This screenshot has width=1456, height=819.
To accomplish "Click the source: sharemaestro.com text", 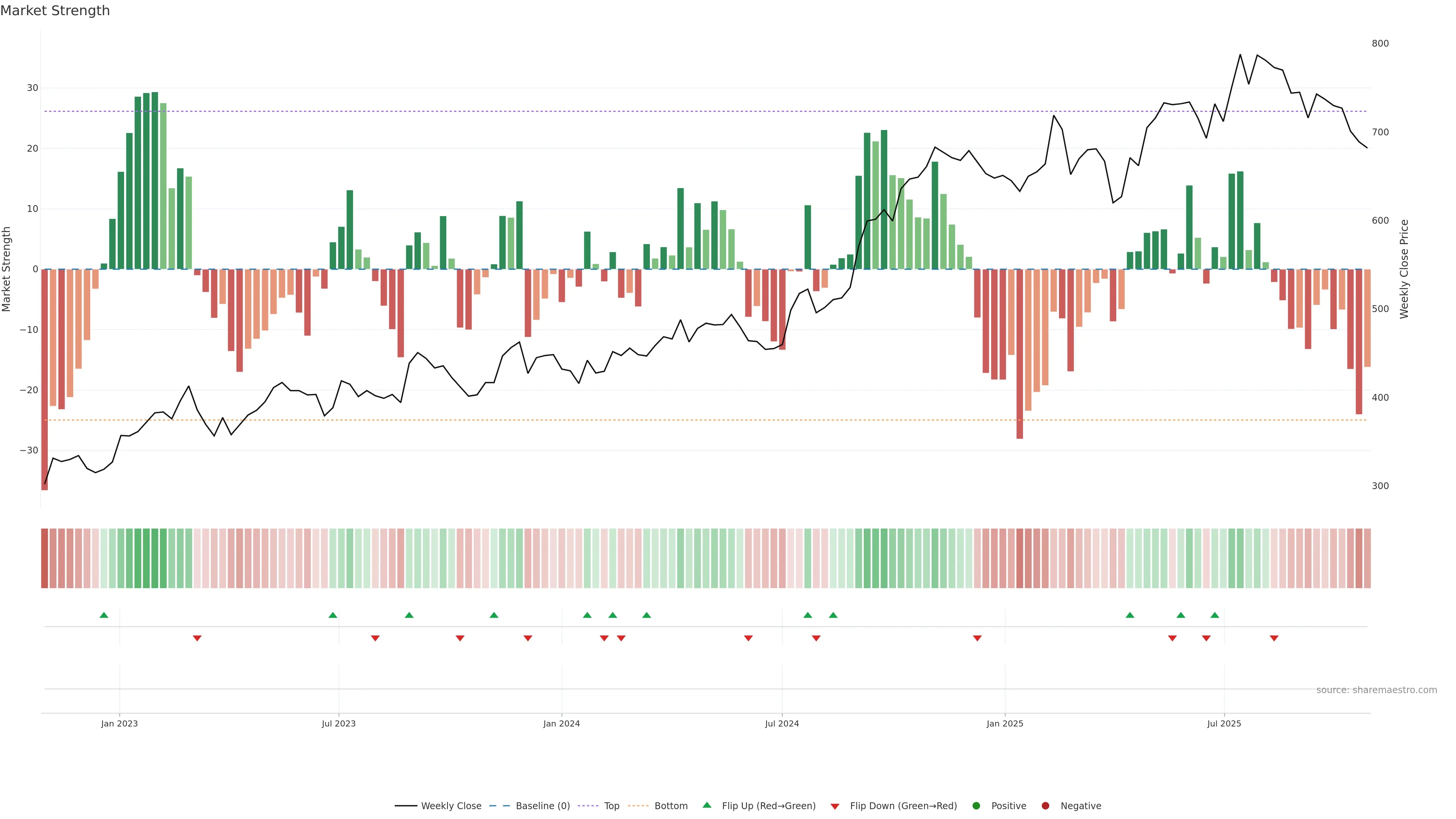I will [1376, 690].
